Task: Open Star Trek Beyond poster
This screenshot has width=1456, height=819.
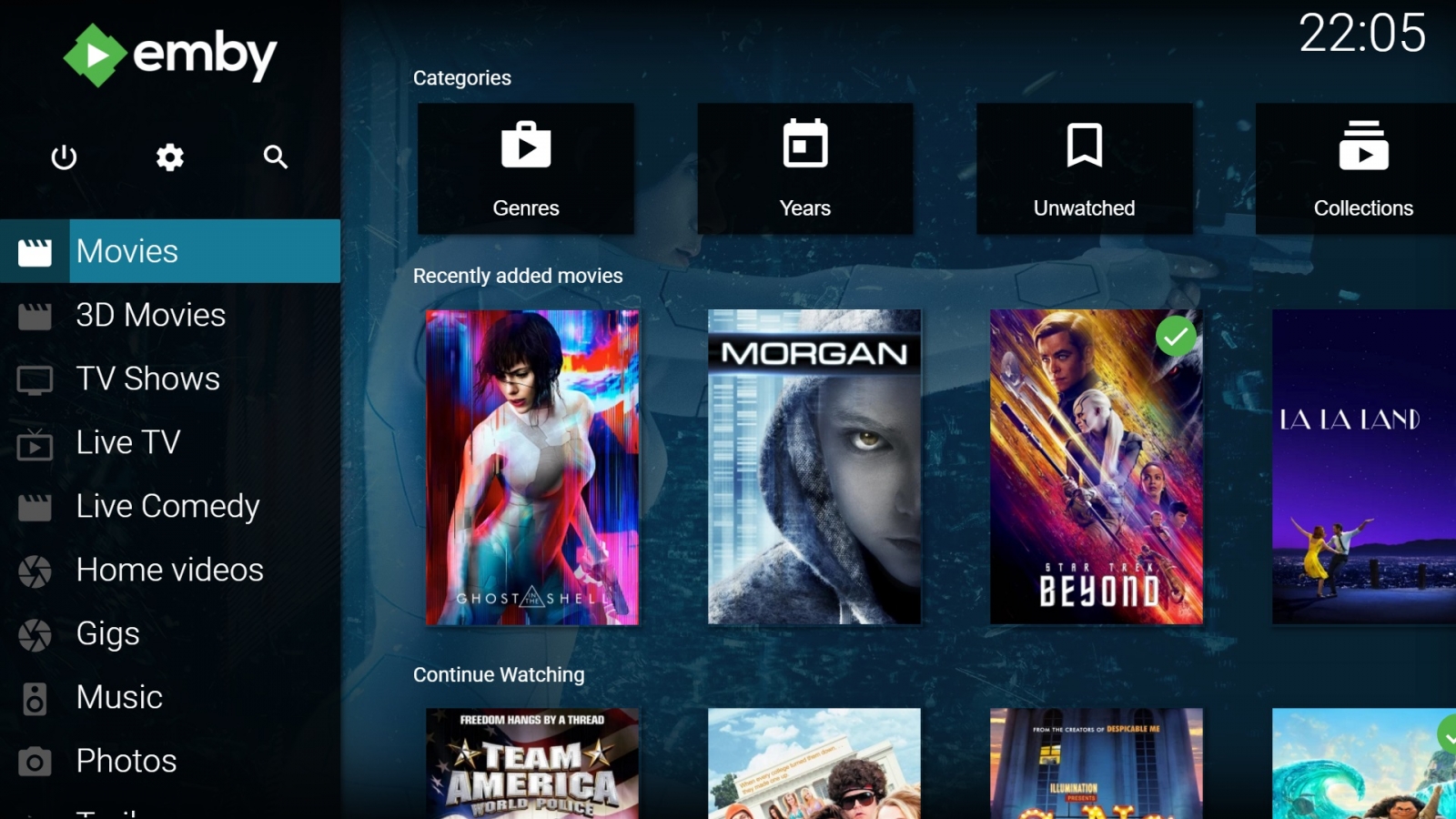Action: coord(1097,467)
